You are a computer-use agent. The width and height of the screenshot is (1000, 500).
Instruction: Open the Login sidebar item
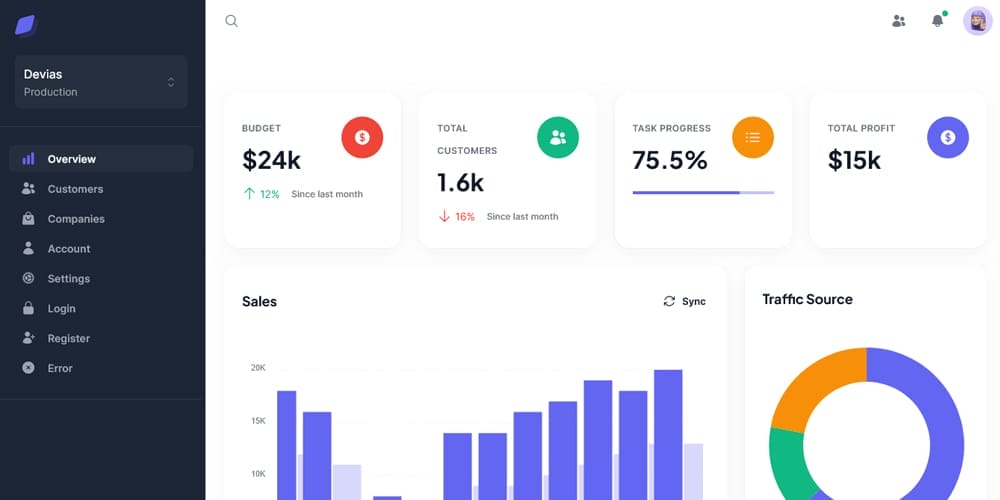(x=61, y=309)
